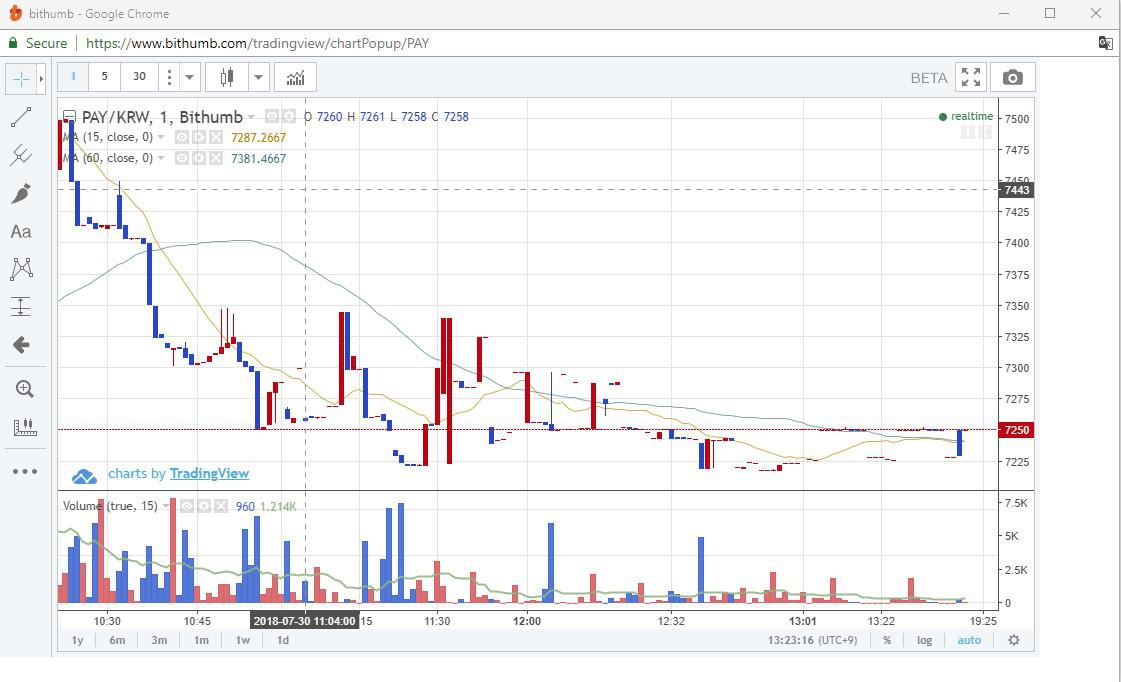Activate the Aa text annotation tool
1121x682 pixels.
click(x=21, y=232)
